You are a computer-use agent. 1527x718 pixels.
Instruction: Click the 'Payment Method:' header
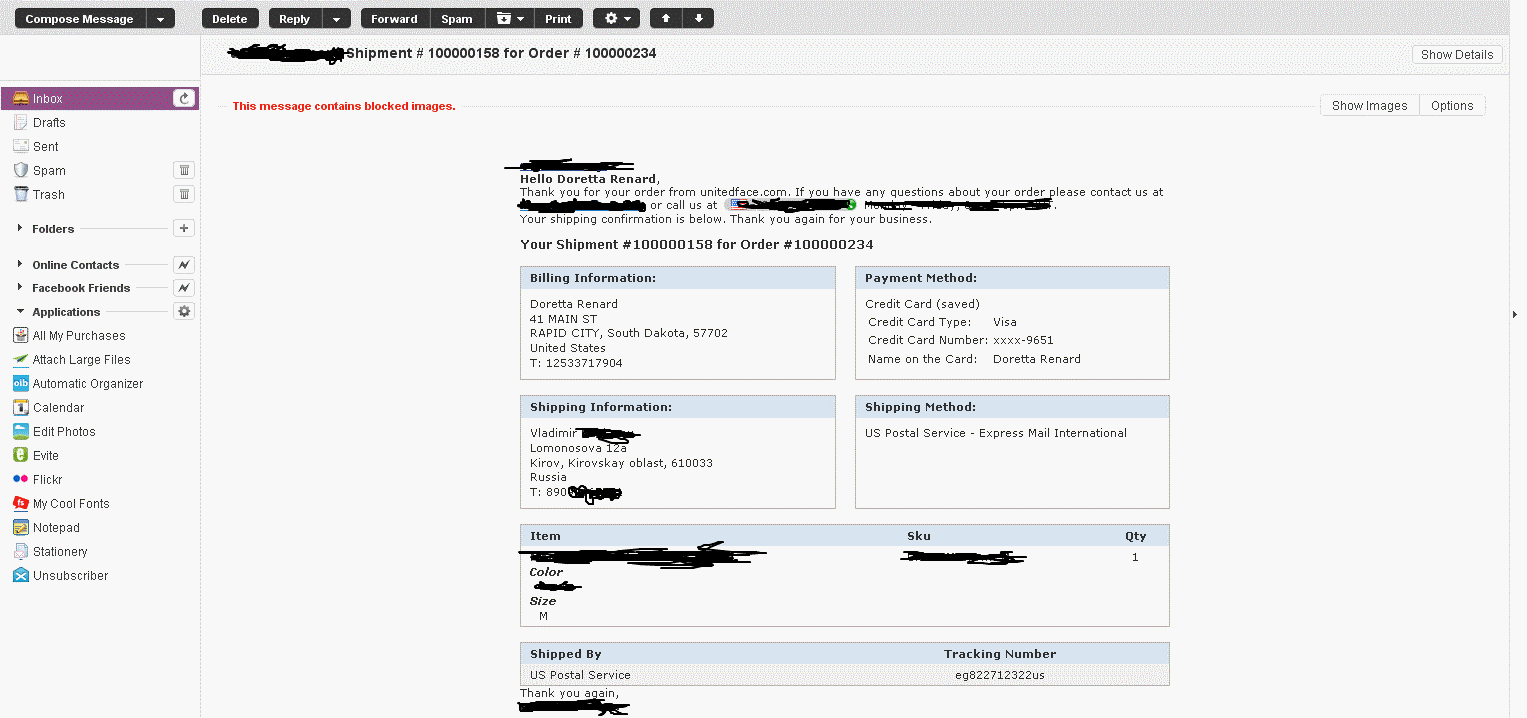921,278
